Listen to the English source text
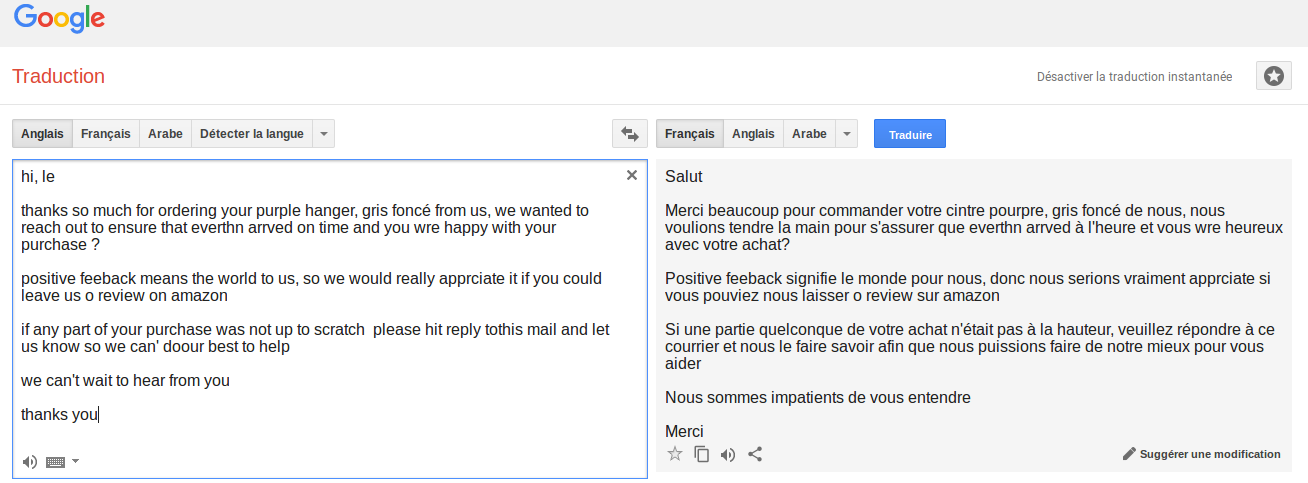This screenshot has height=483, width=1308. click(30, 462)
